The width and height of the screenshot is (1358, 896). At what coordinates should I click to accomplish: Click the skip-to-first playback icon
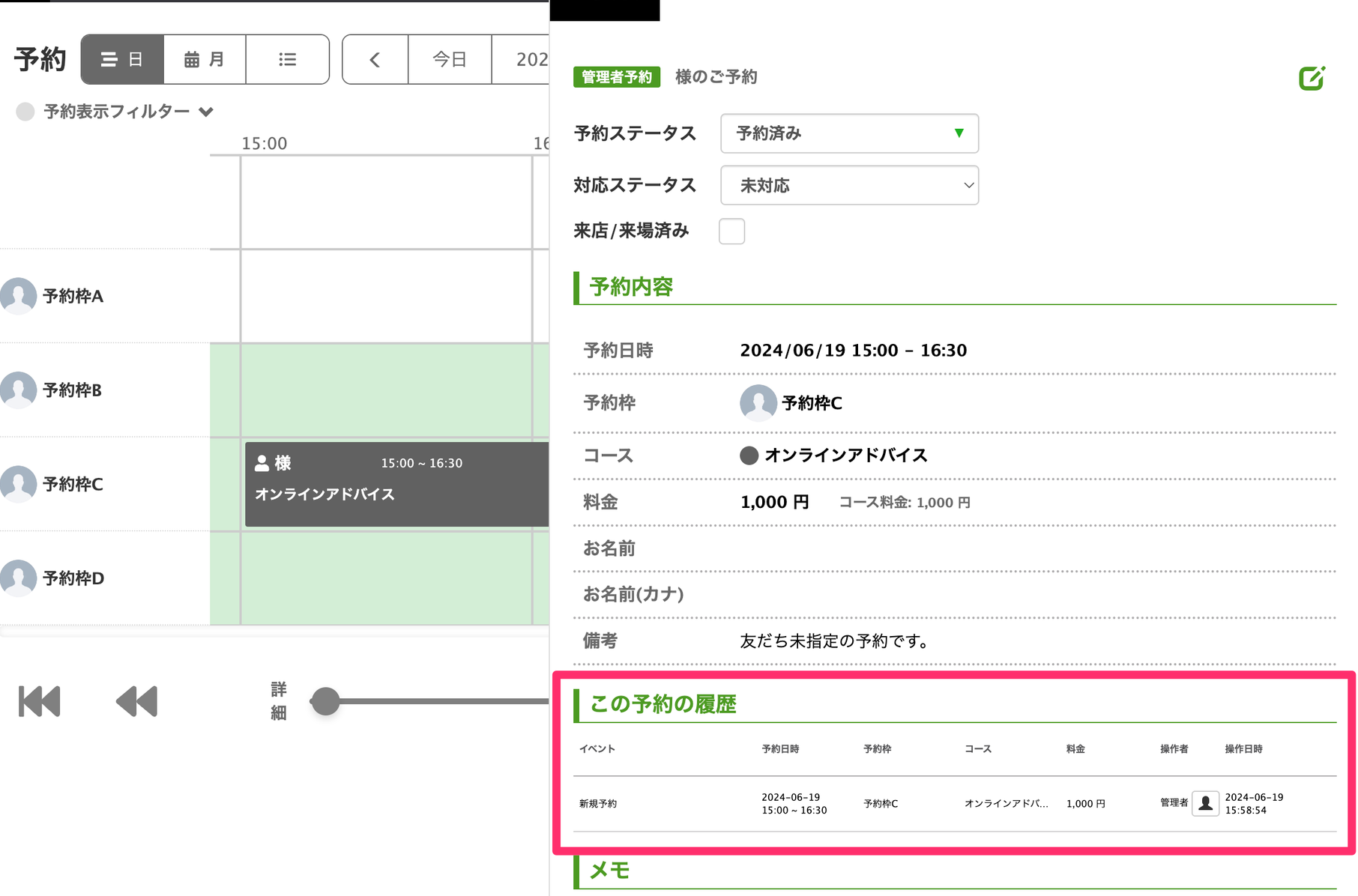(39, 701)
